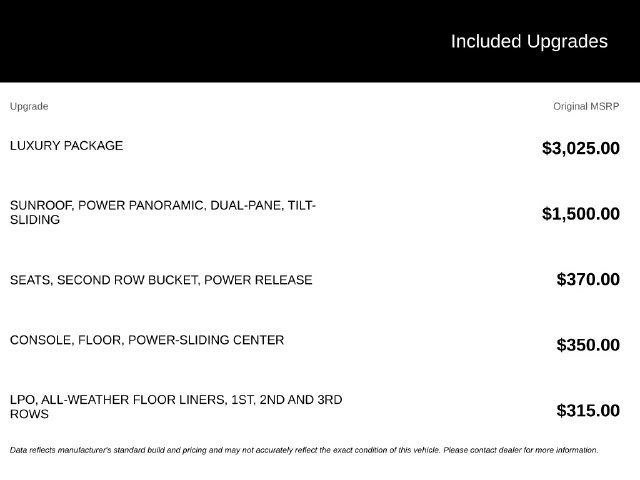Select the Upgrade column header

click(29, 107)
